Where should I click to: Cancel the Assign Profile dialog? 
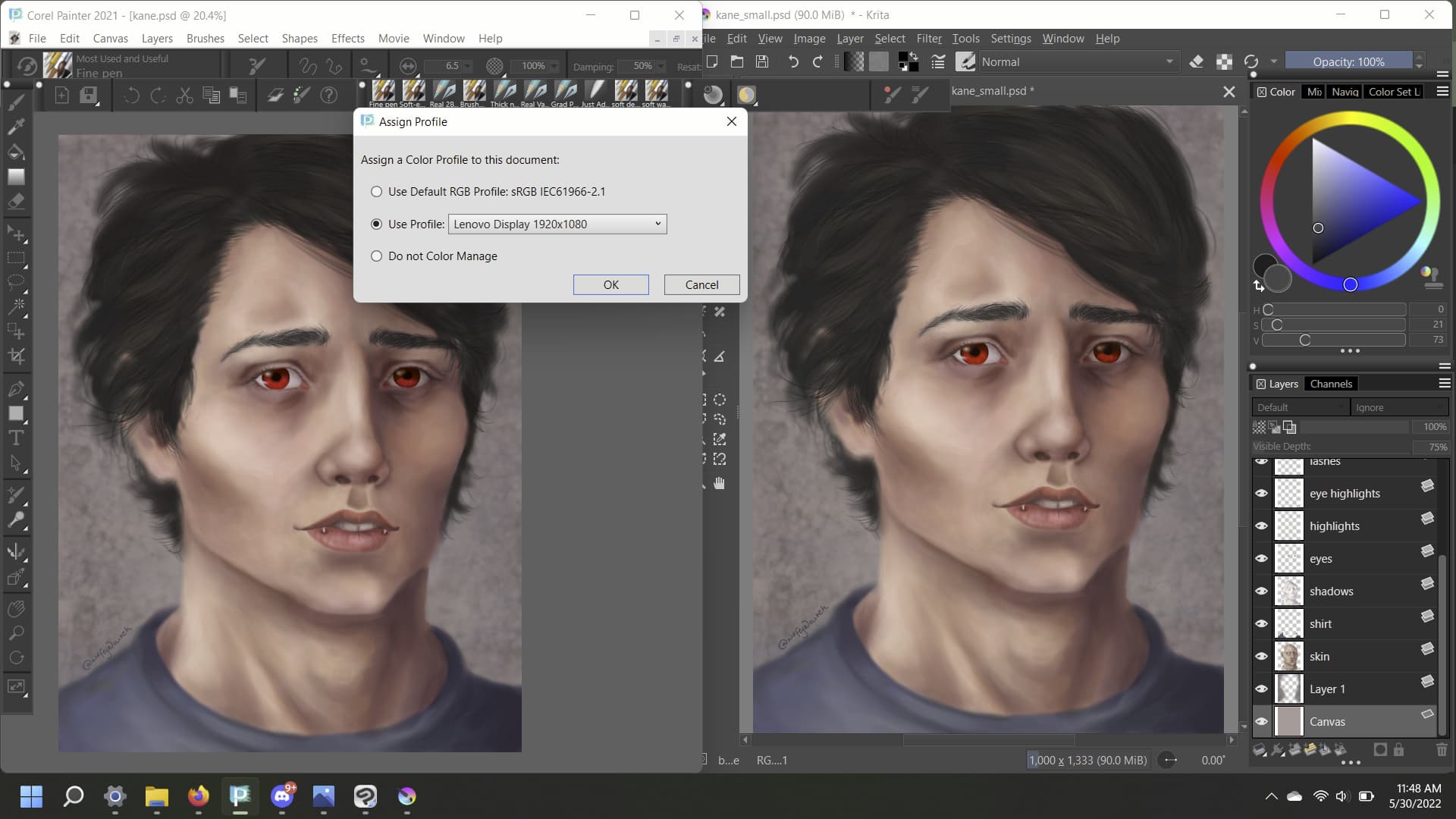tap(701, 285)
